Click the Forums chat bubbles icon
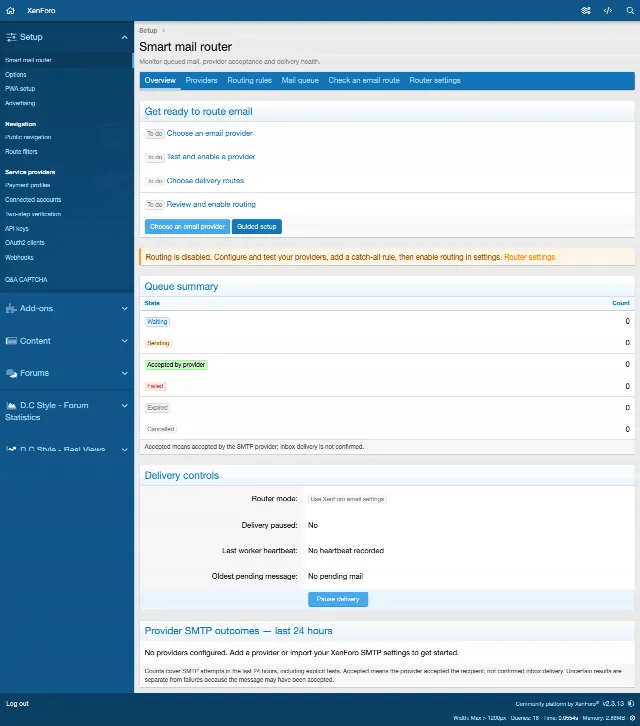The width and height of the screenshot is (640, 726). (11, 373)
